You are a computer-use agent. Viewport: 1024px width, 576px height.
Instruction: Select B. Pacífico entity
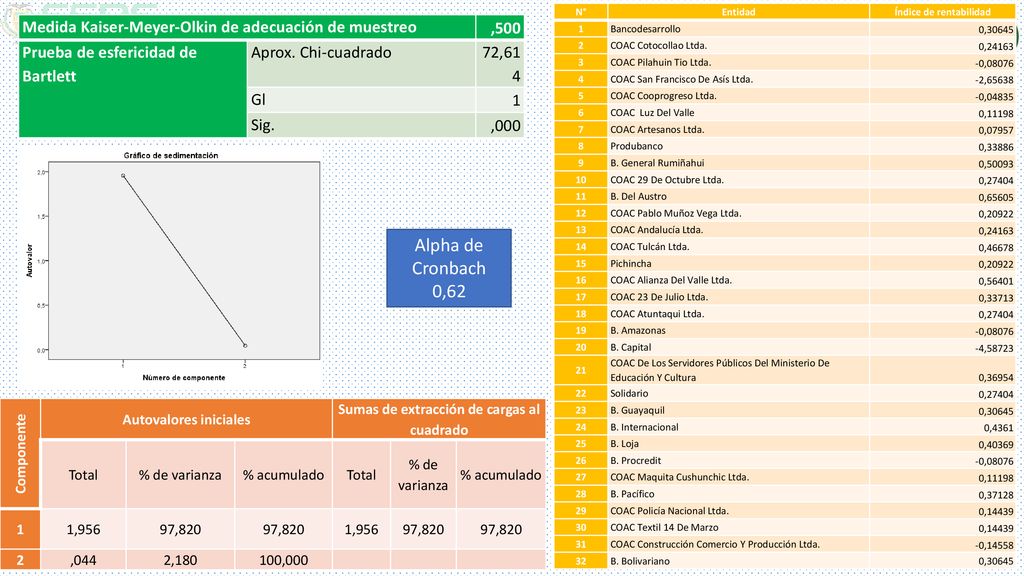tap(632, 494)
